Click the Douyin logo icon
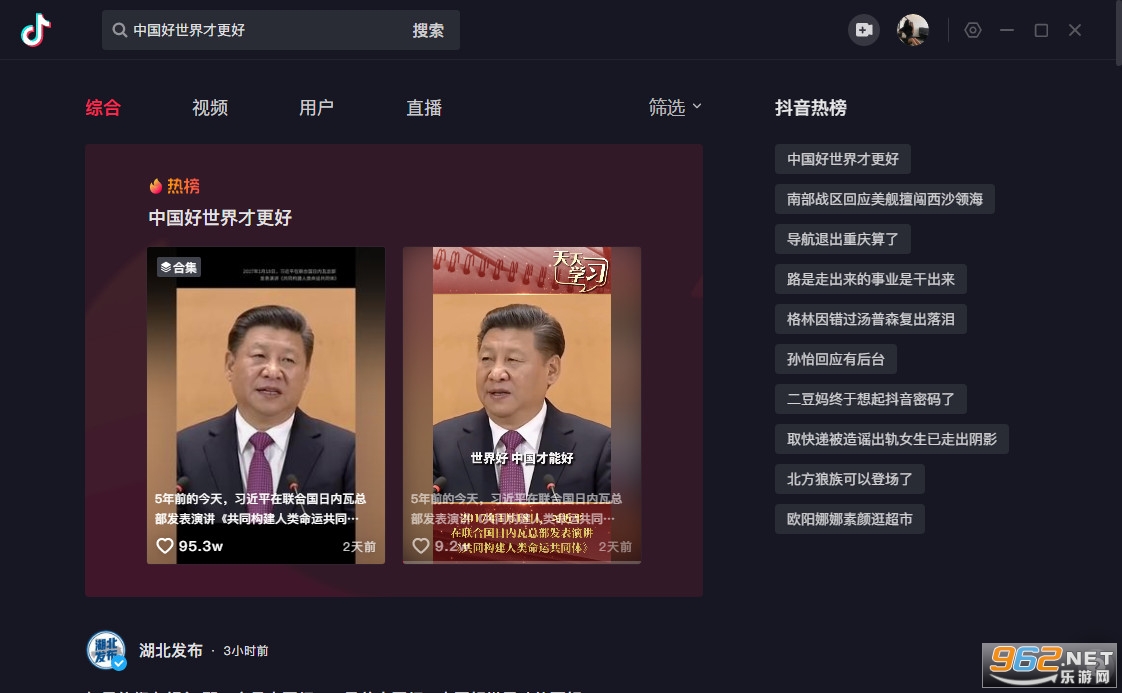 (35, 30)
